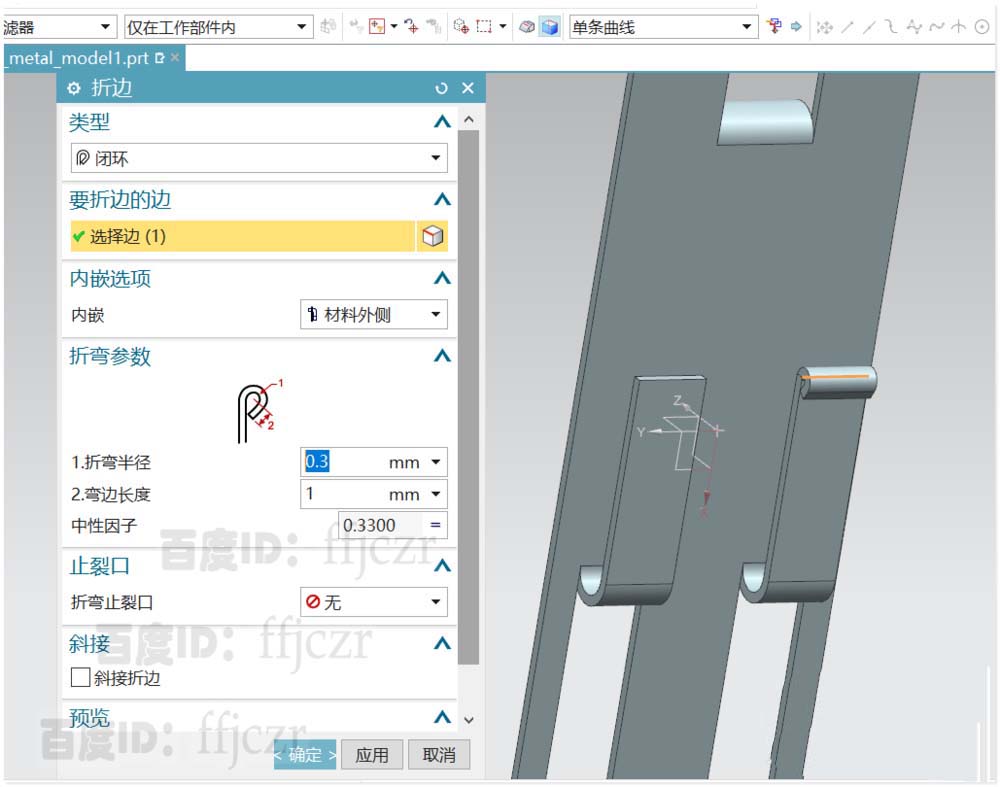Viewport: 1000px width, 787px height.
Task: Click the snap point cluster icon
Action: pyautogui.click(x=825, y=27)
